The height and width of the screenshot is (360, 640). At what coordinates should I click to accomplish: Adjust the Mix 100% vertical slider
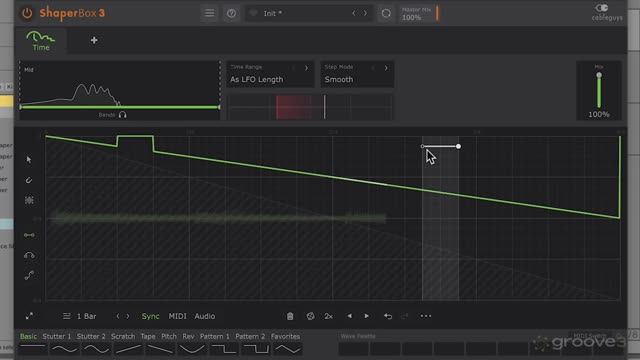pyautogui.click(x=599, y=91)
